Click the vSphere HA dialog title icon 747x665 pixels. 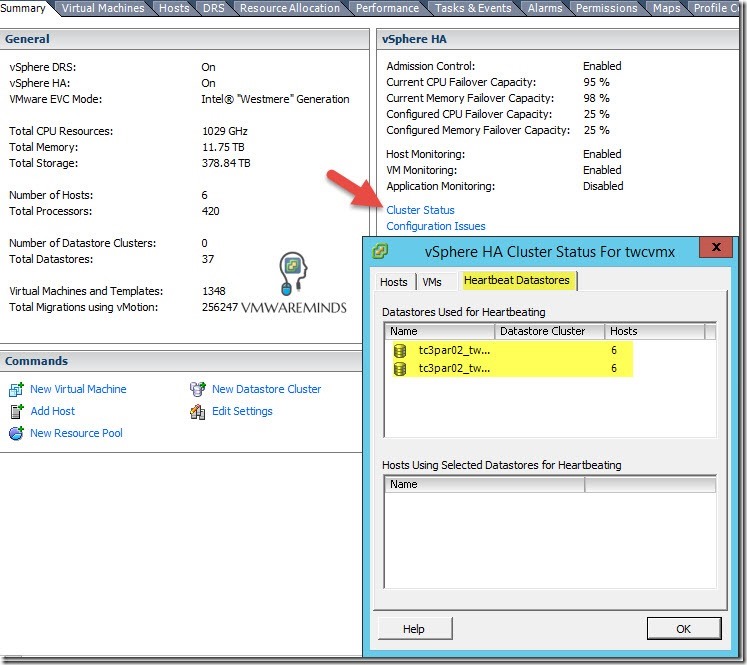pyautogui.click(x=380, y=251)
